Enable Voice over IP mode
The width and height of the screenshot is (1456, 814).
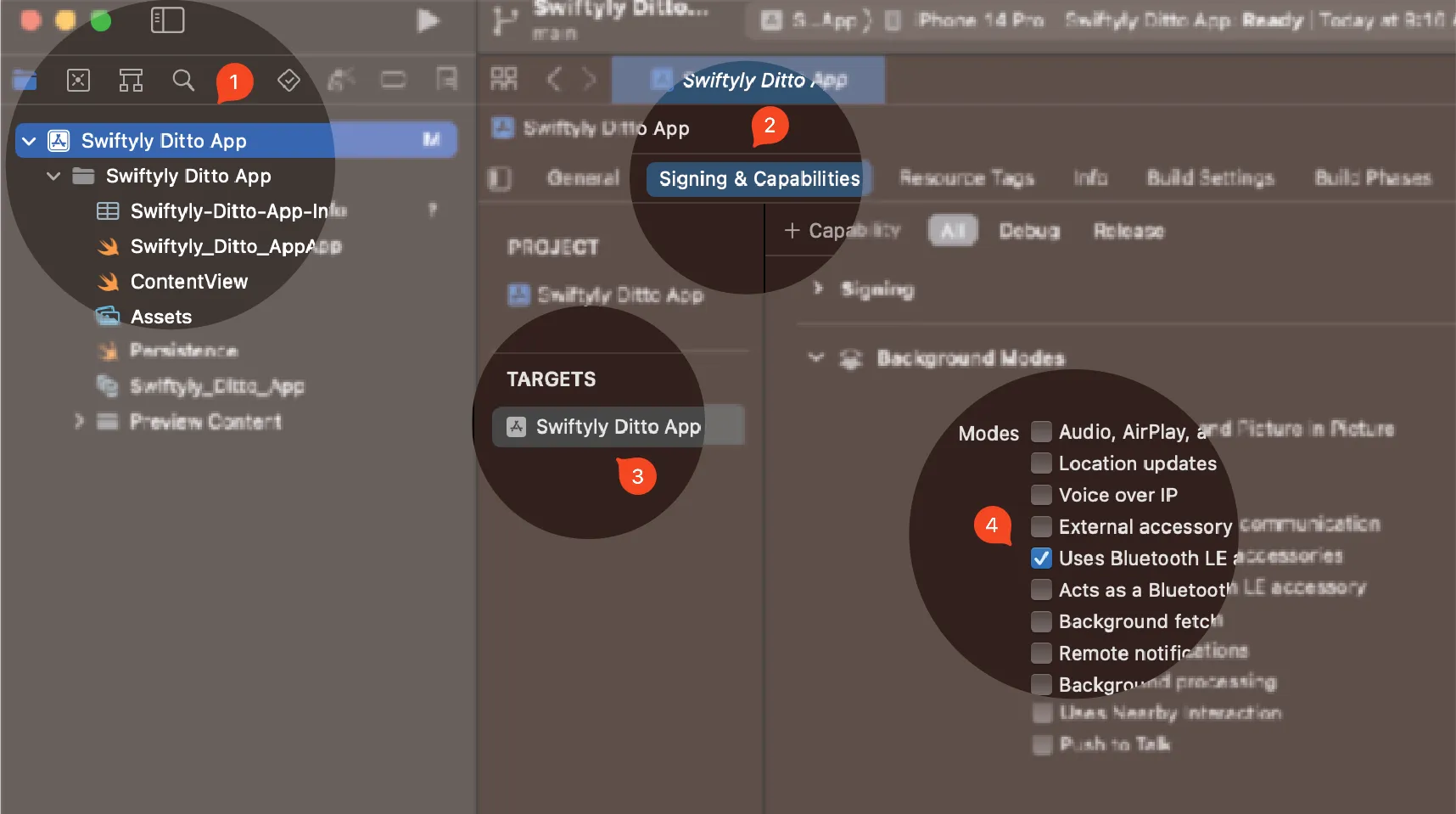click(1041, 495)
